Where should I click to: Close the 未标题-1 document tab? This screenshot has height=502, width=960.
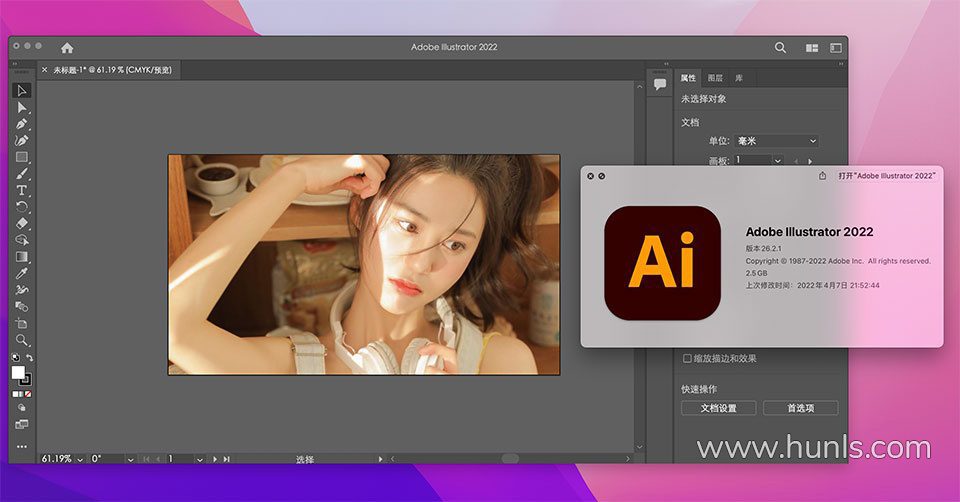[x=44, y=70]
